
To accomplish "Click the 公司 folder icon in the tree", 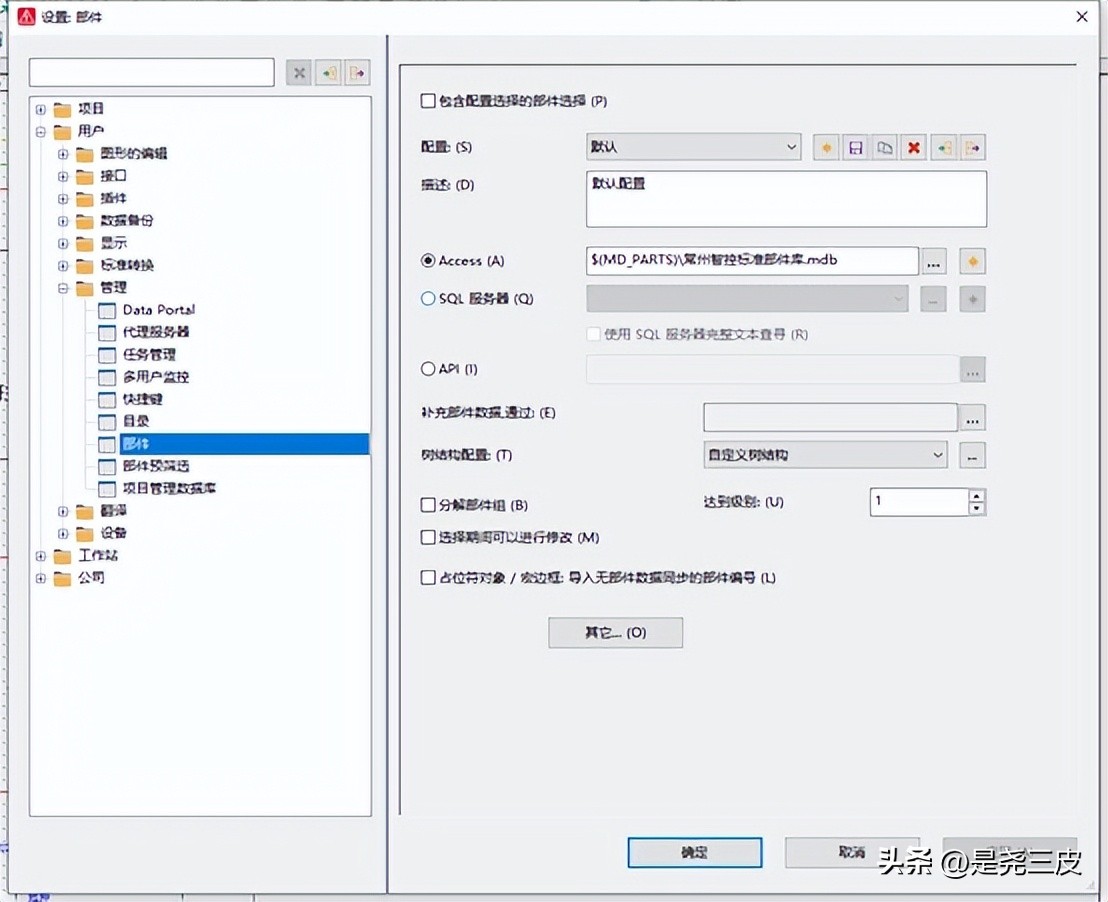I will [x=63, y=579].
